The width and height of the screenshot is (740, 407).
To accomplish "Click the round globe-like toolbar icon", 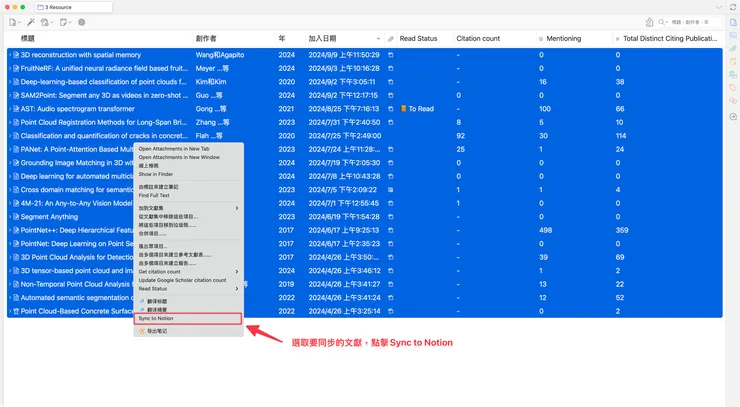I will [82, 22].
